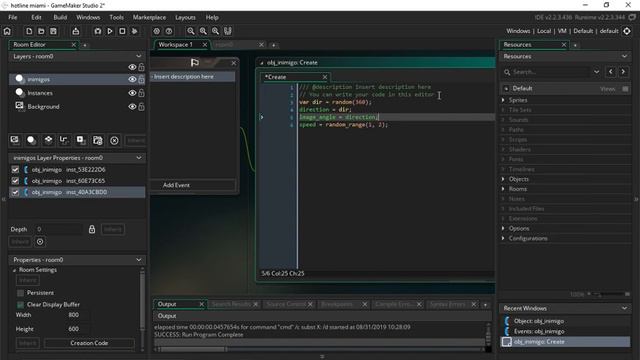
Task: Uncheck instance inst_40A3CBD0
Action: pos(15,192)
